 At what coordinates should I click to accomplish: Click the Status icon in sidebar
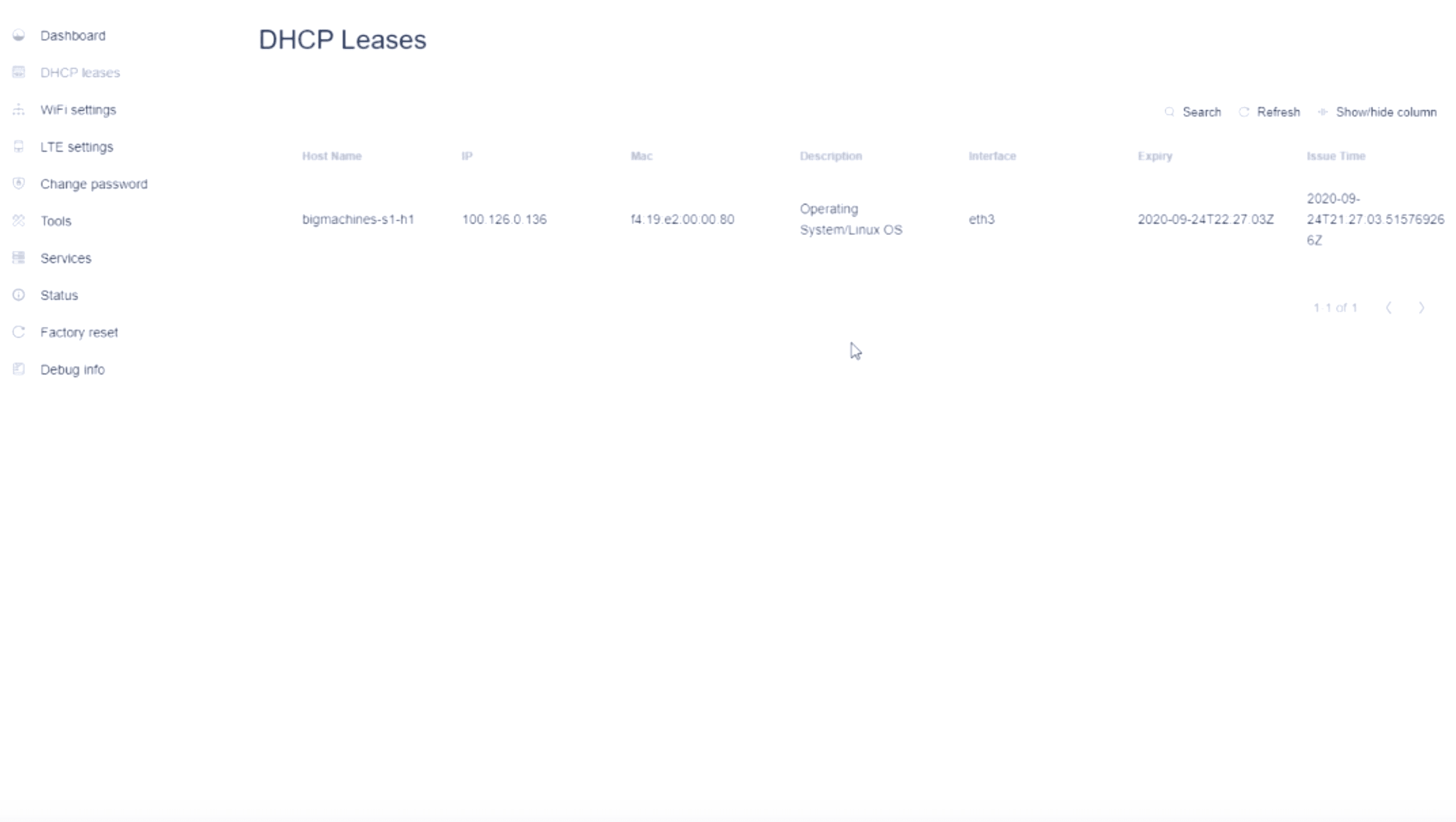[18, 295]
